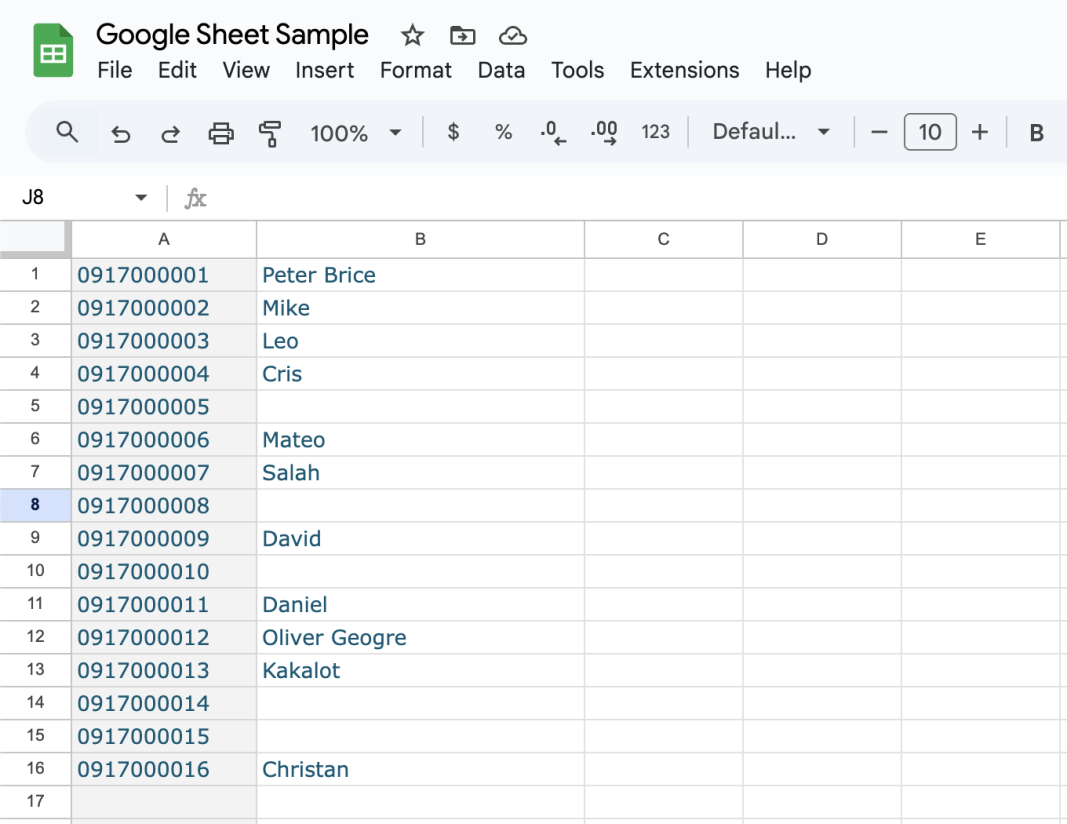Expand the 100% zoom dropdown
The image size is (1067, 824).
tap(395, 133)
